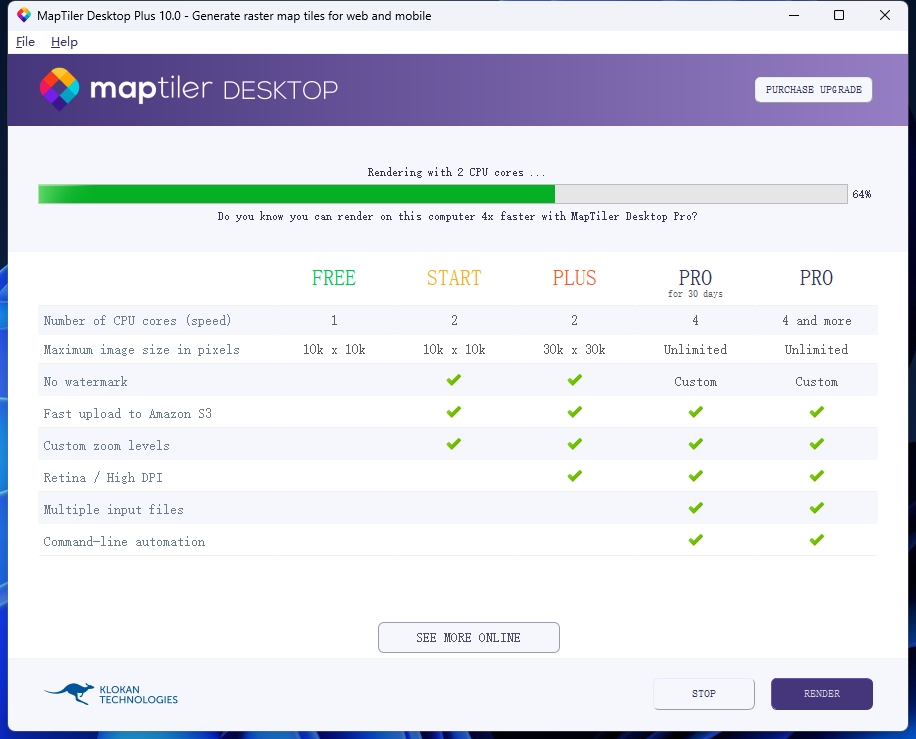Click the 'Retina / High DPI' label
916x739 pixels.
coord(103,478)
